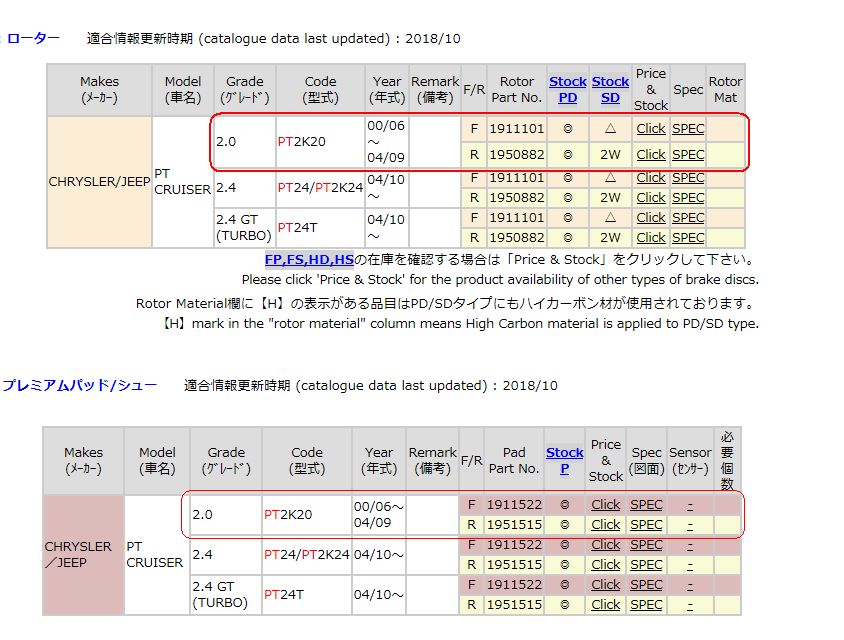Open the Stock P header link in the pad table
Viewport: 844px width, 640px height.
(564, 460)
